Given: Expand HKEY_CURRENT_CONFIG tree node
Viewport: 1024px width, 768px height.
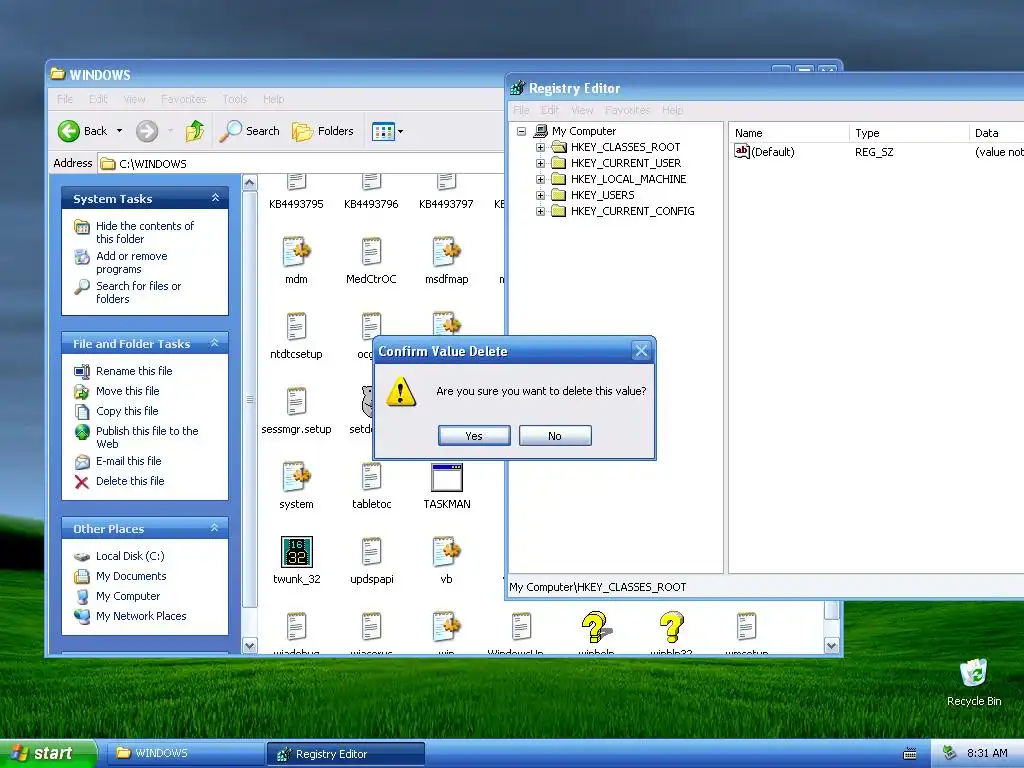Looking at the screenshot, I should [540, 211].
